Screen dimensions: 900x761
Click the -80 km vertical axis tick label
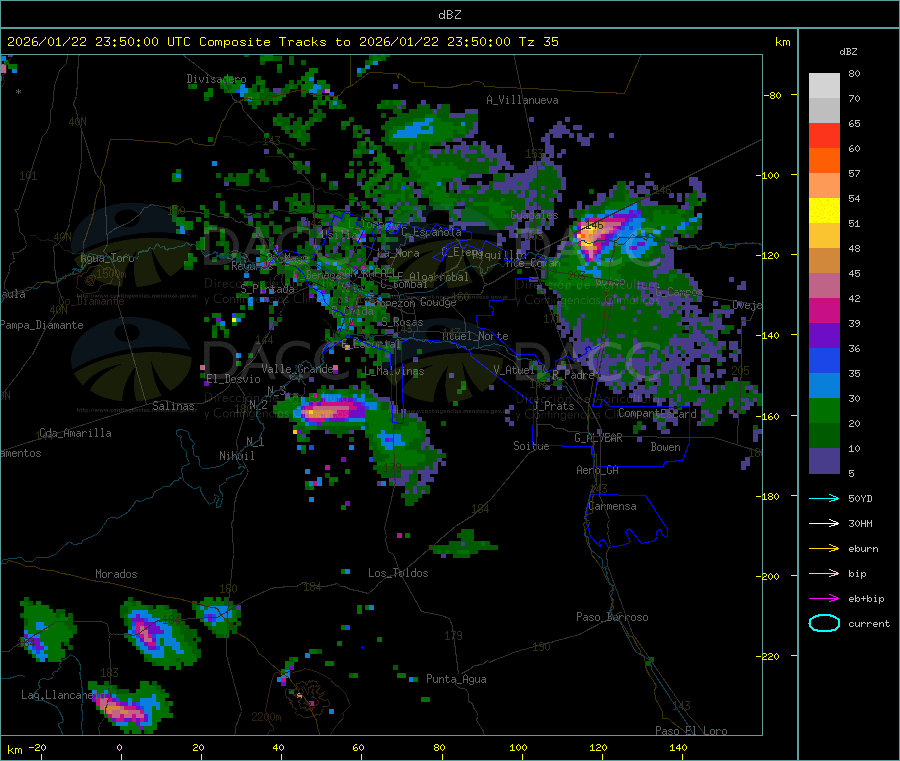pyautogui.click(x=773, y=95)
